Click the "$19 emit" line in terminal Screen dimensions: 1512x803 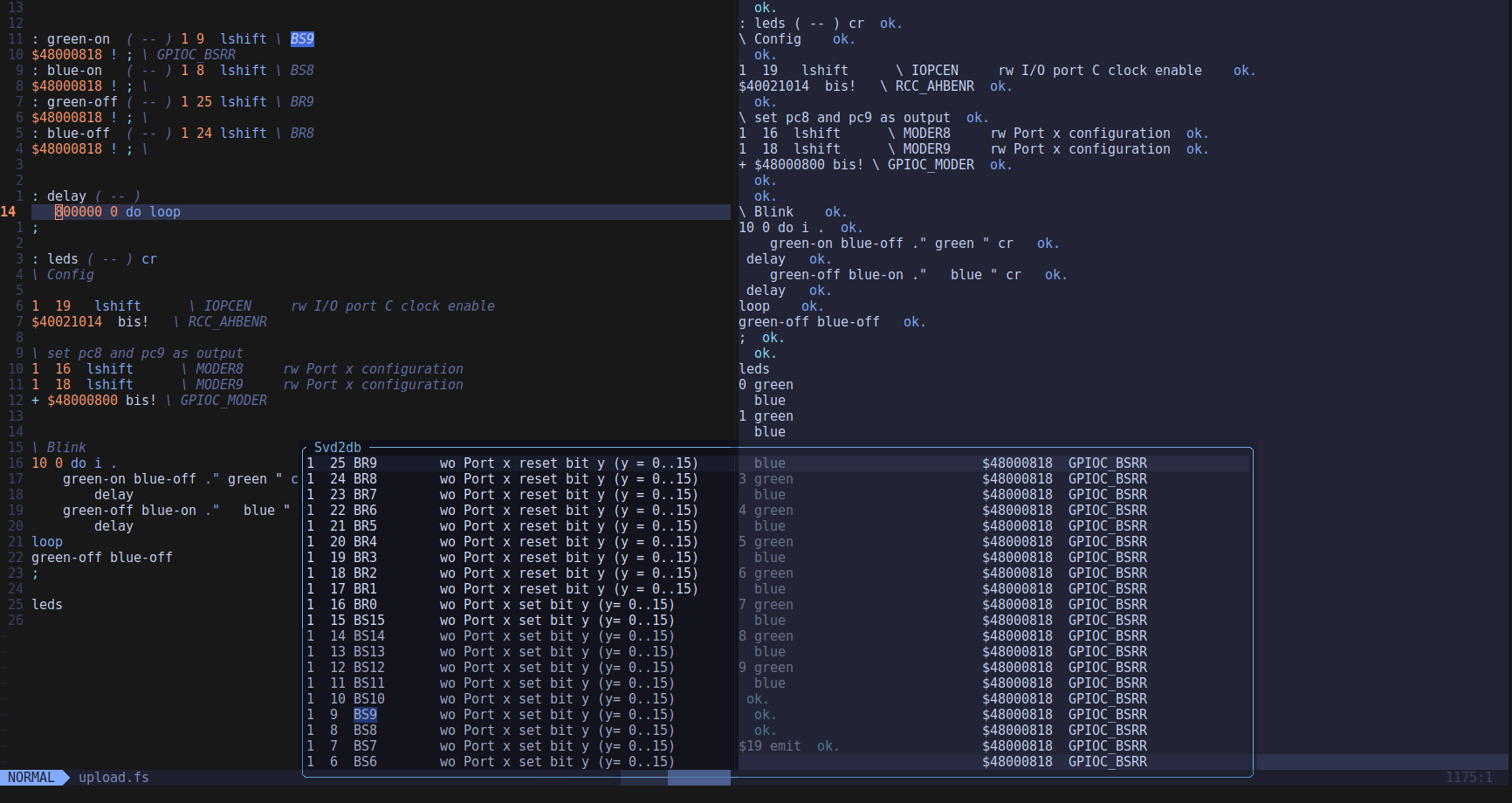tap(769, 746)
